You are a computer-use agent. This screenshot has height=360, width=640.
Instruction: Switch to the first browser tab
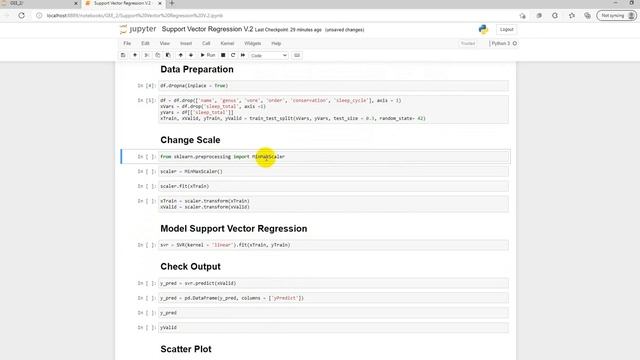pyautogui.click(x=40, y=3)
